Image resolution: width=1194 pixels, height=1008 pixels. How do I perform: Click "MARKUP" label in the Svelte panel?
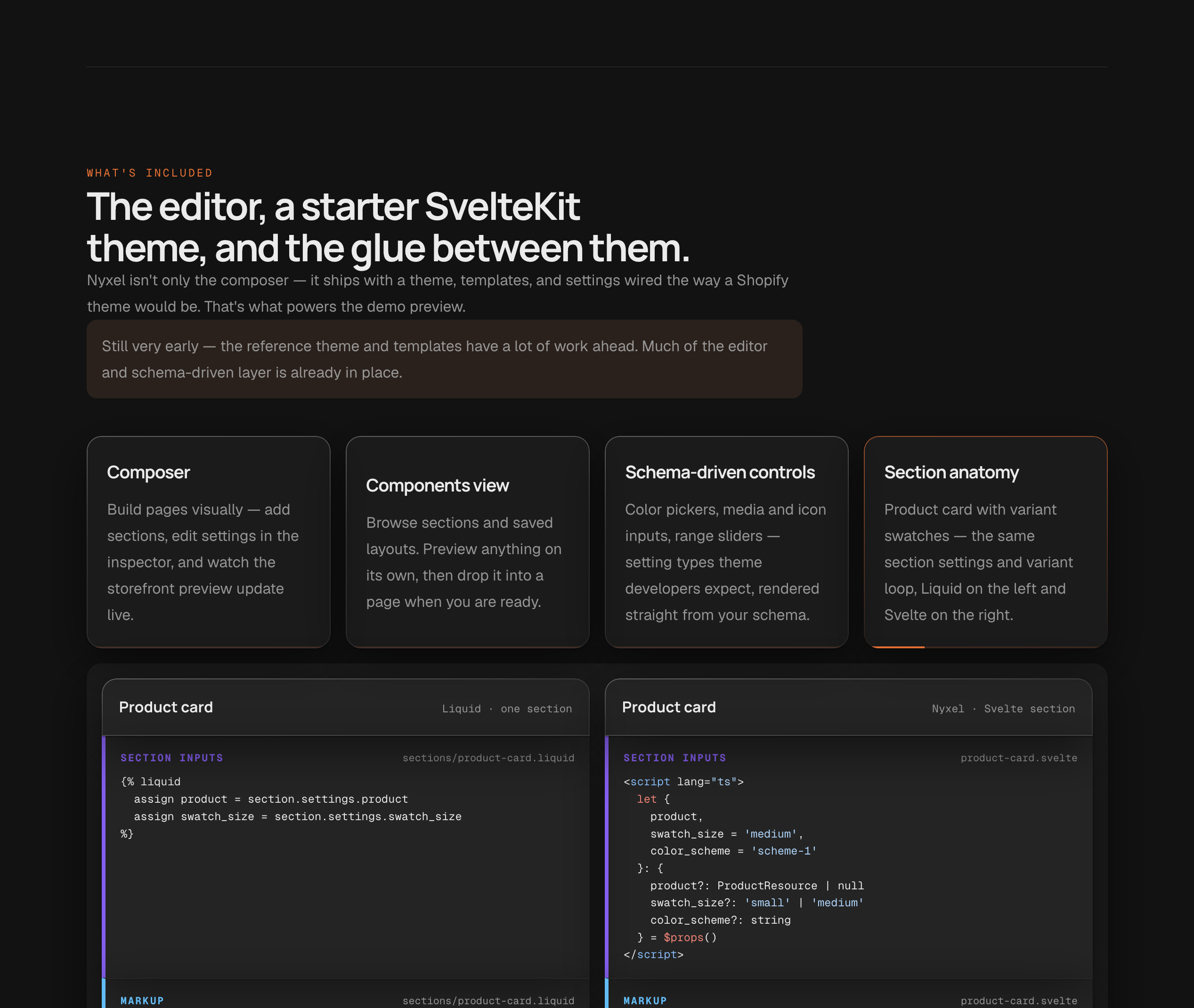645,1000
